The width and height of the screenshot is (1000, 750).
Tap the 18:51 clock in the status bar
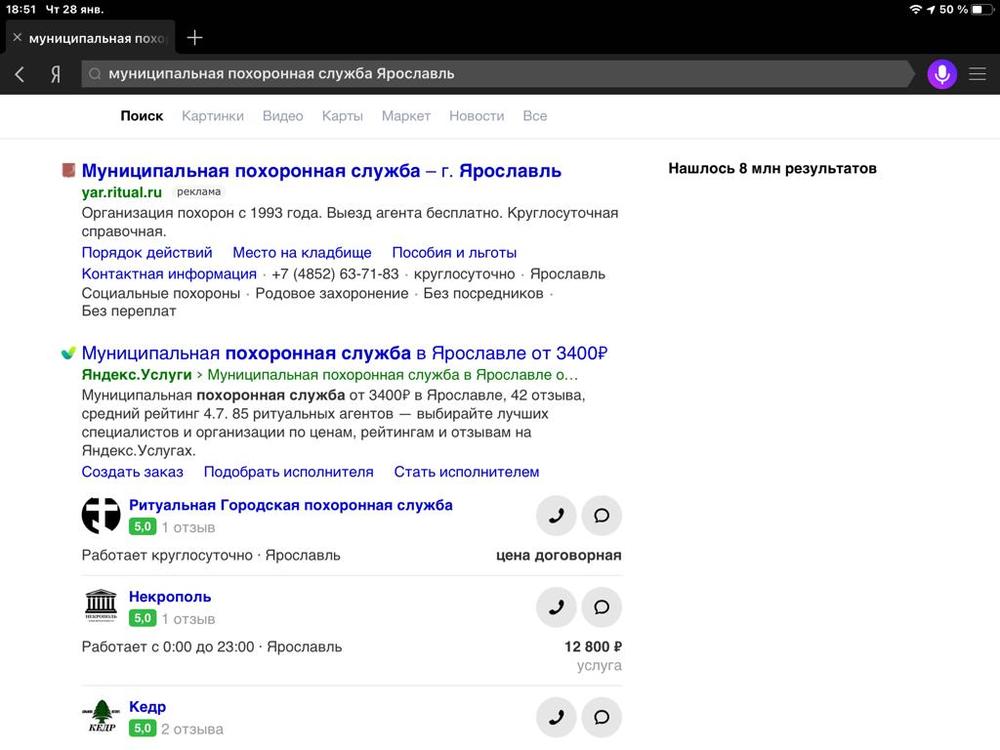[x=21, y=10]
